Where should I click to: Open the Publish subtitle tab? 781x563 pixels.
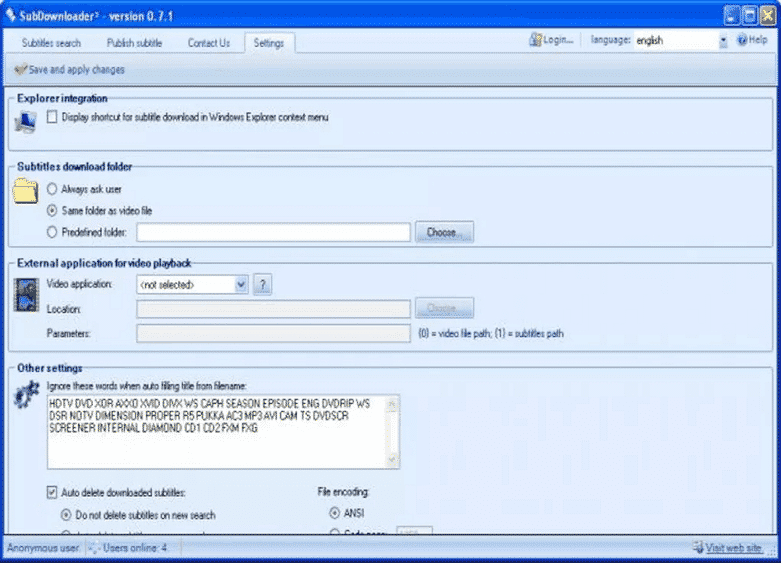[134, 43]
